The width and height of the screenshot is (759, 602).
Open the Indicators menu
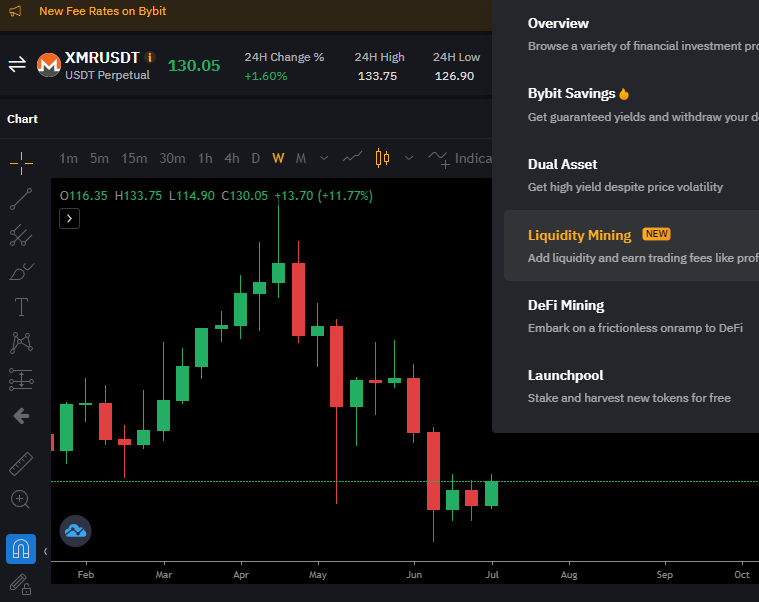coord(460,158)
